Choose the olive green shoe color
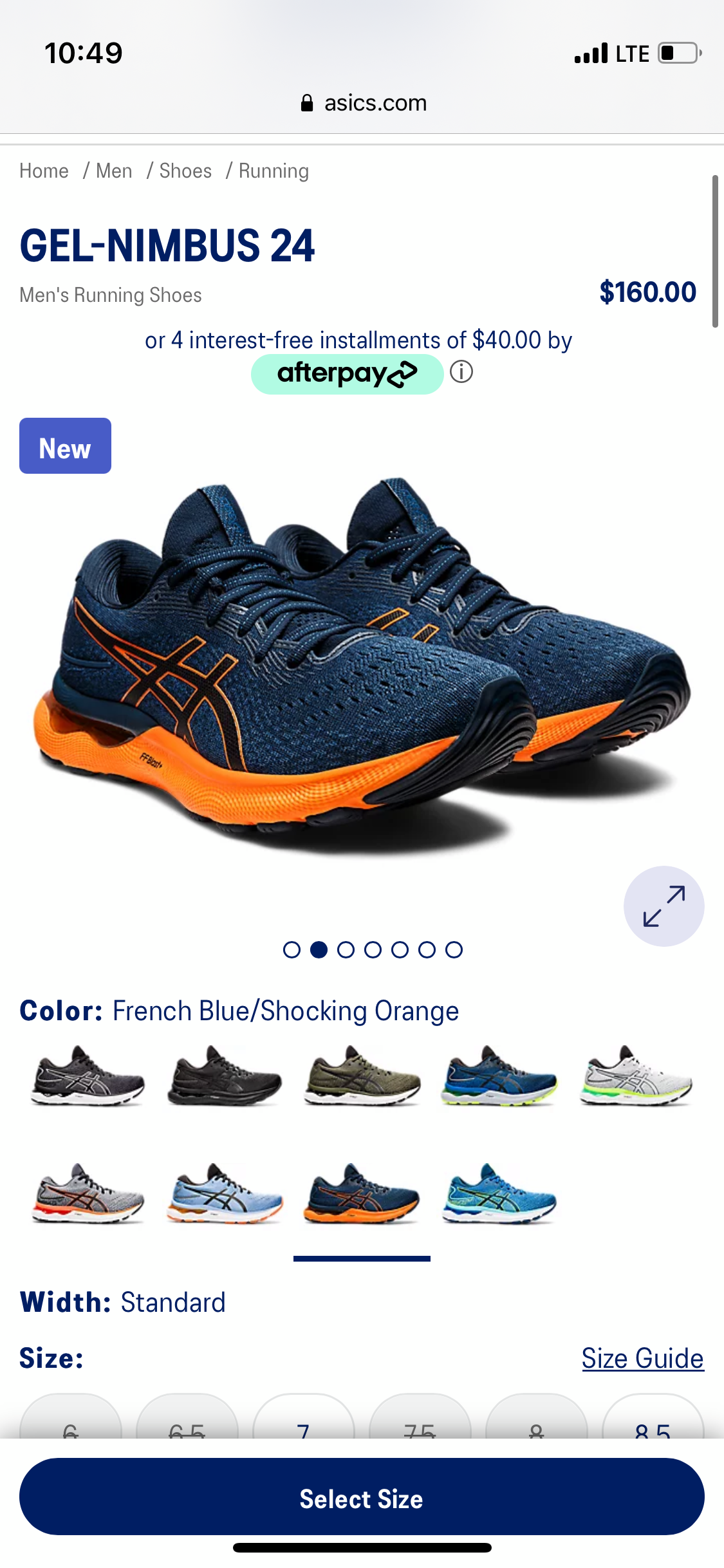This screenshot has height=1568, width=724. 362,1076
